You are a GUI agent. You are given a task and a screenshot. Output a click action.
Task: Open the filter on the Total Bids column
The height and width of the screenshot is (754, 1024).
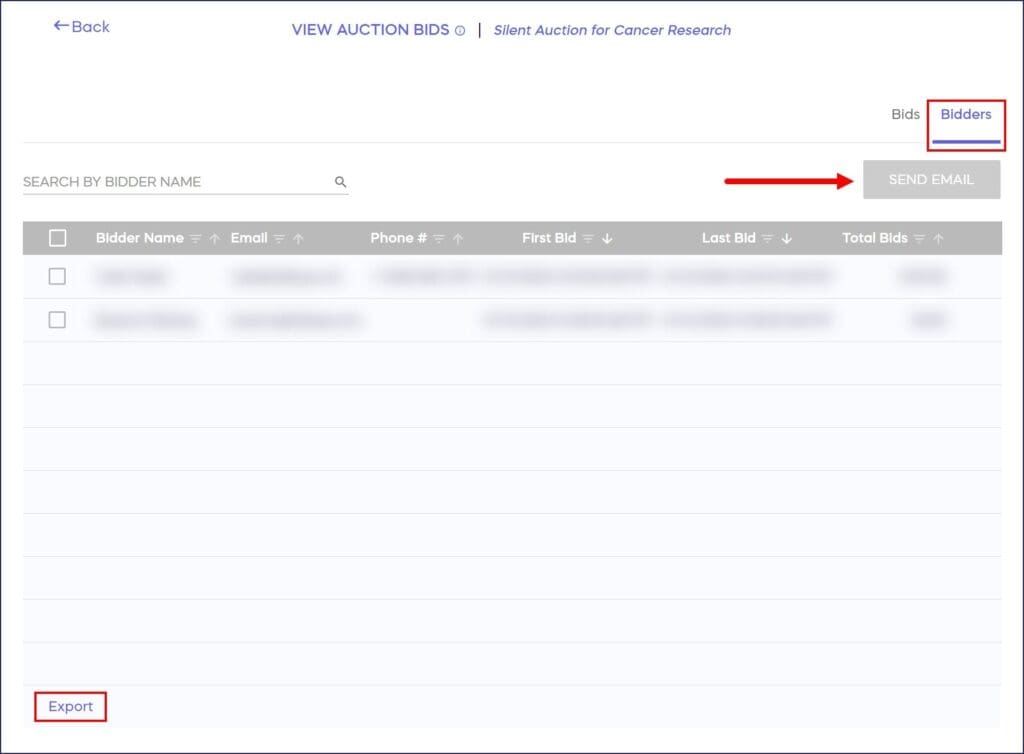coord(919,238)
